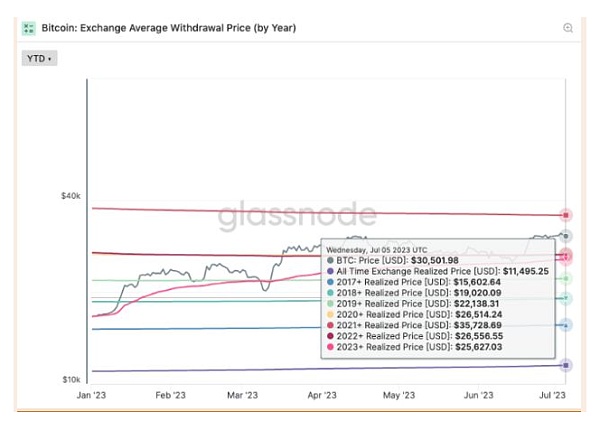Click the glassnode watermark on the chart
The width and height of the screenshot is (600, 421).
pyautogui.click(x=315, y=216)
